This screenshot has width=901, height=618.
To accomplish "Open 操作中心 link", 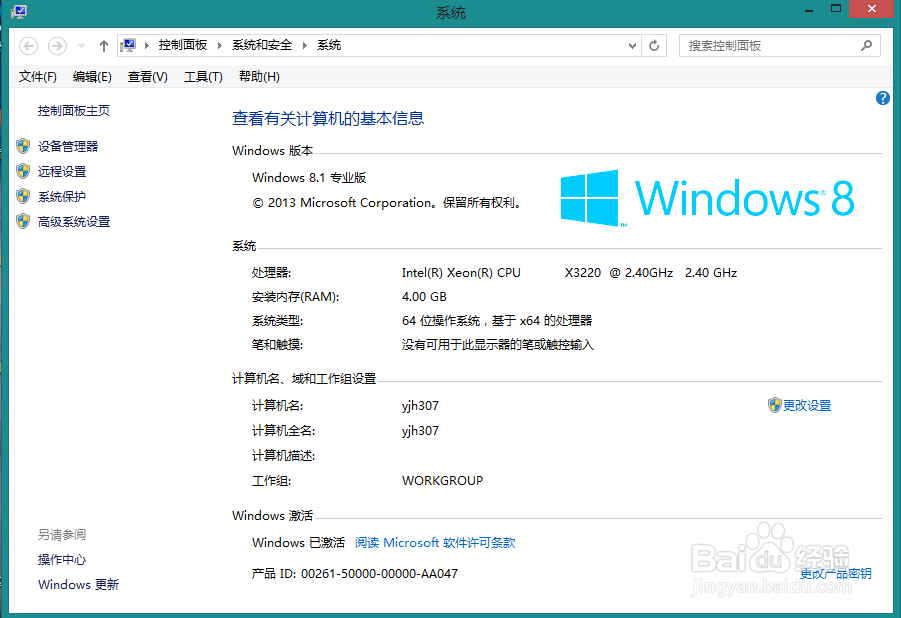I will coord(62,559).
